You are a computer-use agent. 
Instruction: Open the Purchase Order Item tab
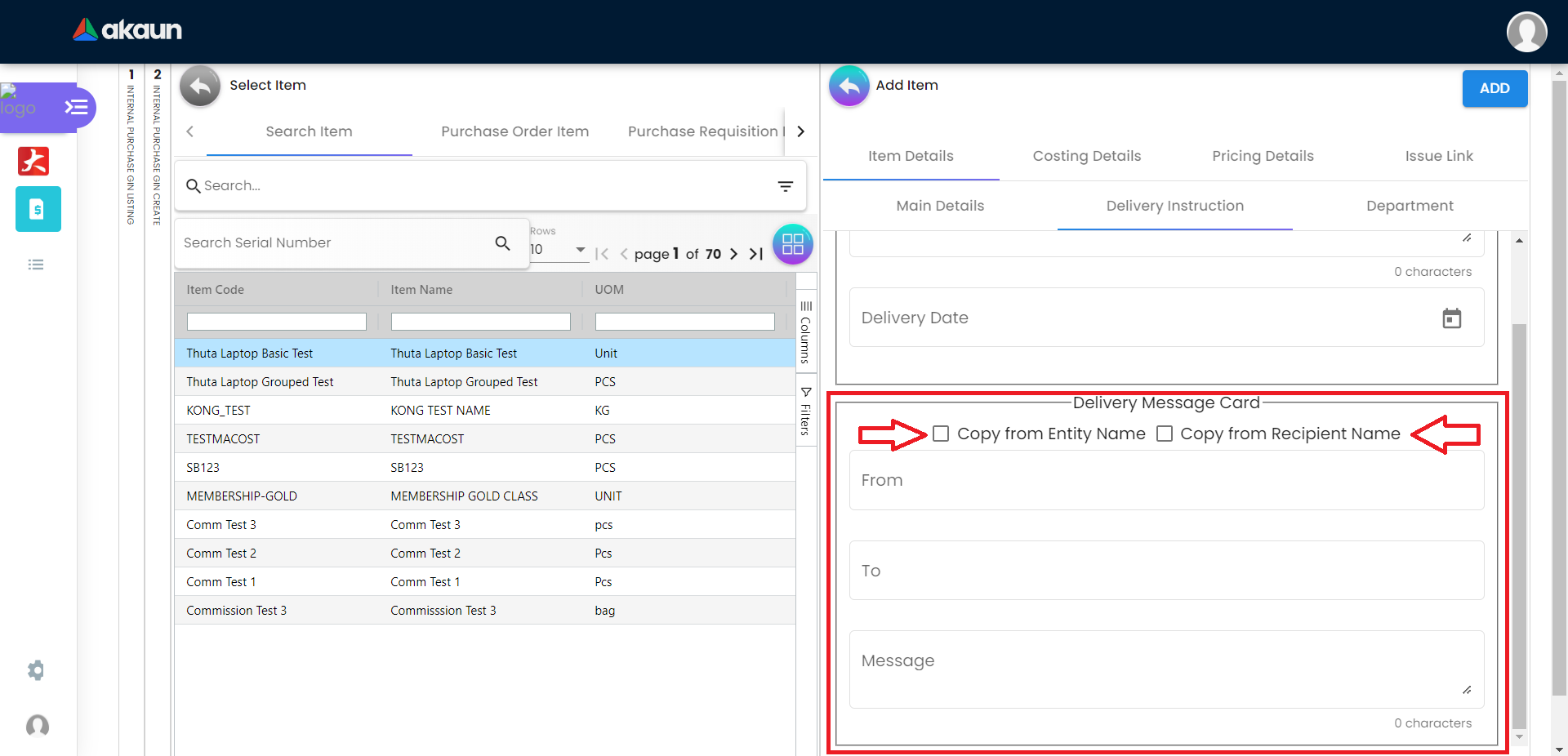(x=514, y=131)
